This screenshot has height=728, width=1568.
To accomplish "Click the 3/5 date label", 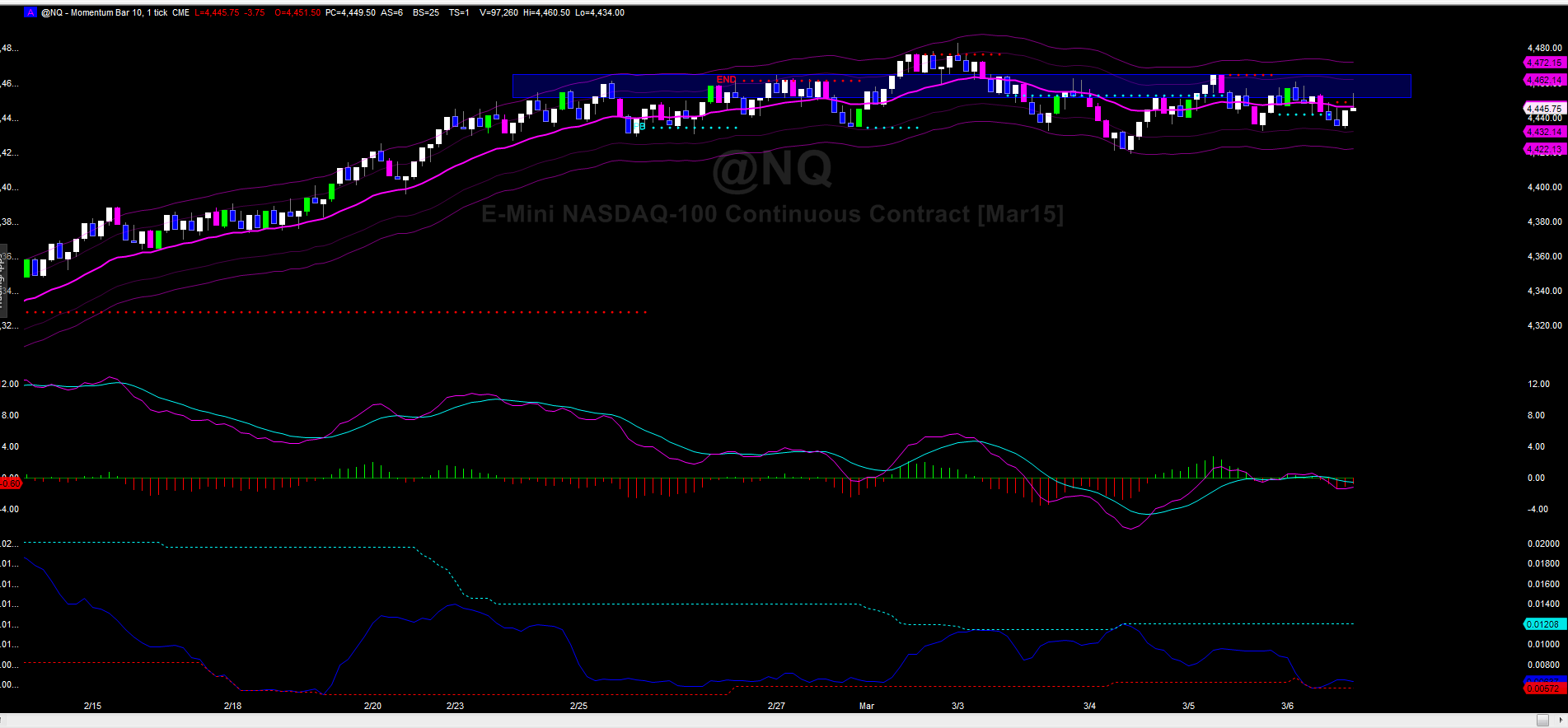I will [1188, 706].
